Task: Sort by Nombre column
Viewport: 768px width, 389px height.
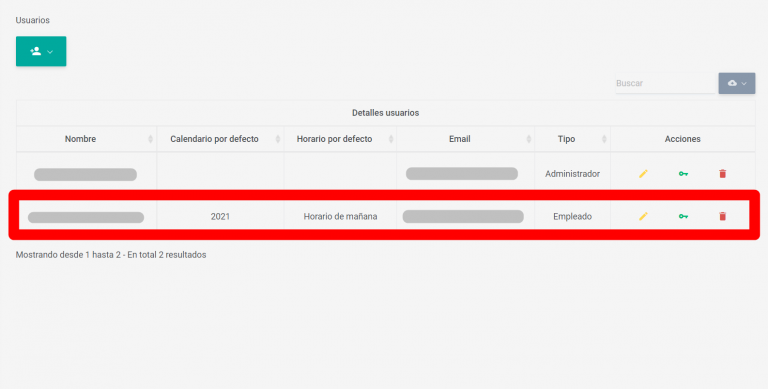Action: pos(87,139)
